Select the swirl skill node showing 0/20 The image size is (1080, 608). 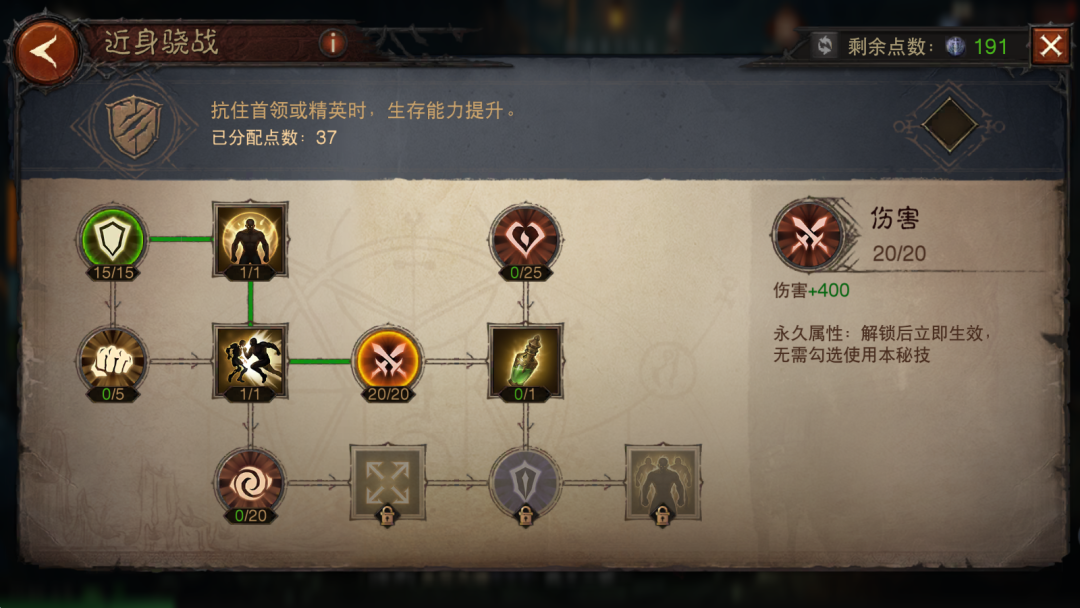(x=250, y=483)
